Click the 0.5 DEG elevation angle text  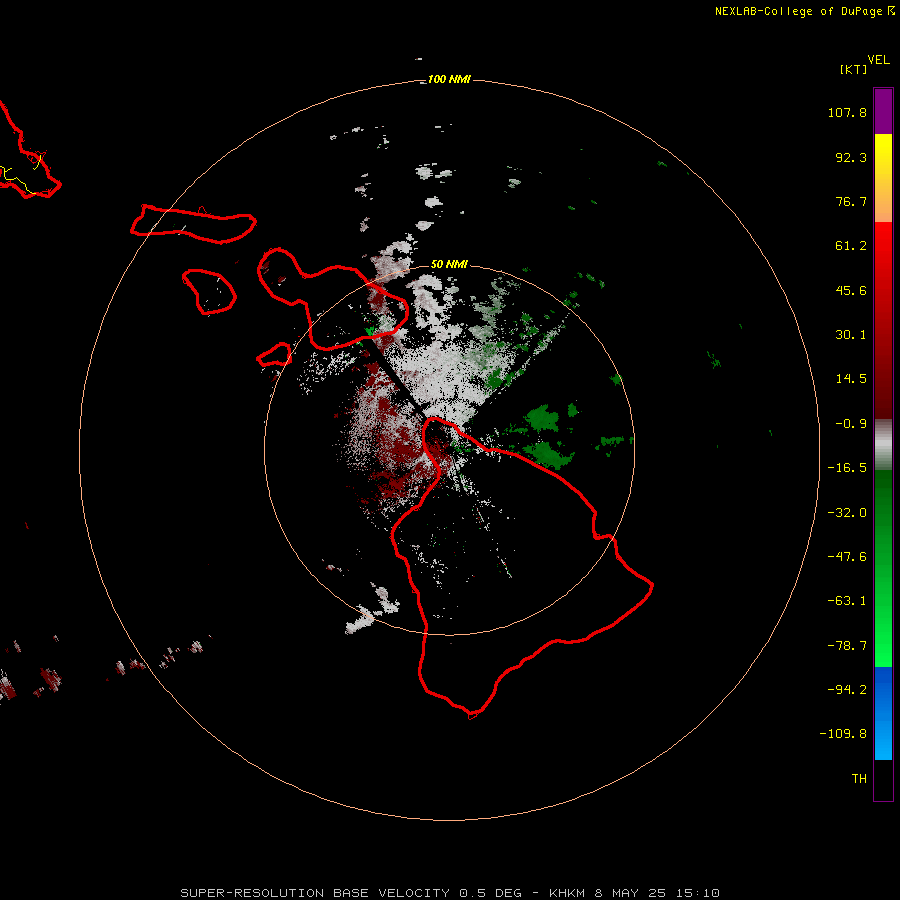tap(490, 893)
